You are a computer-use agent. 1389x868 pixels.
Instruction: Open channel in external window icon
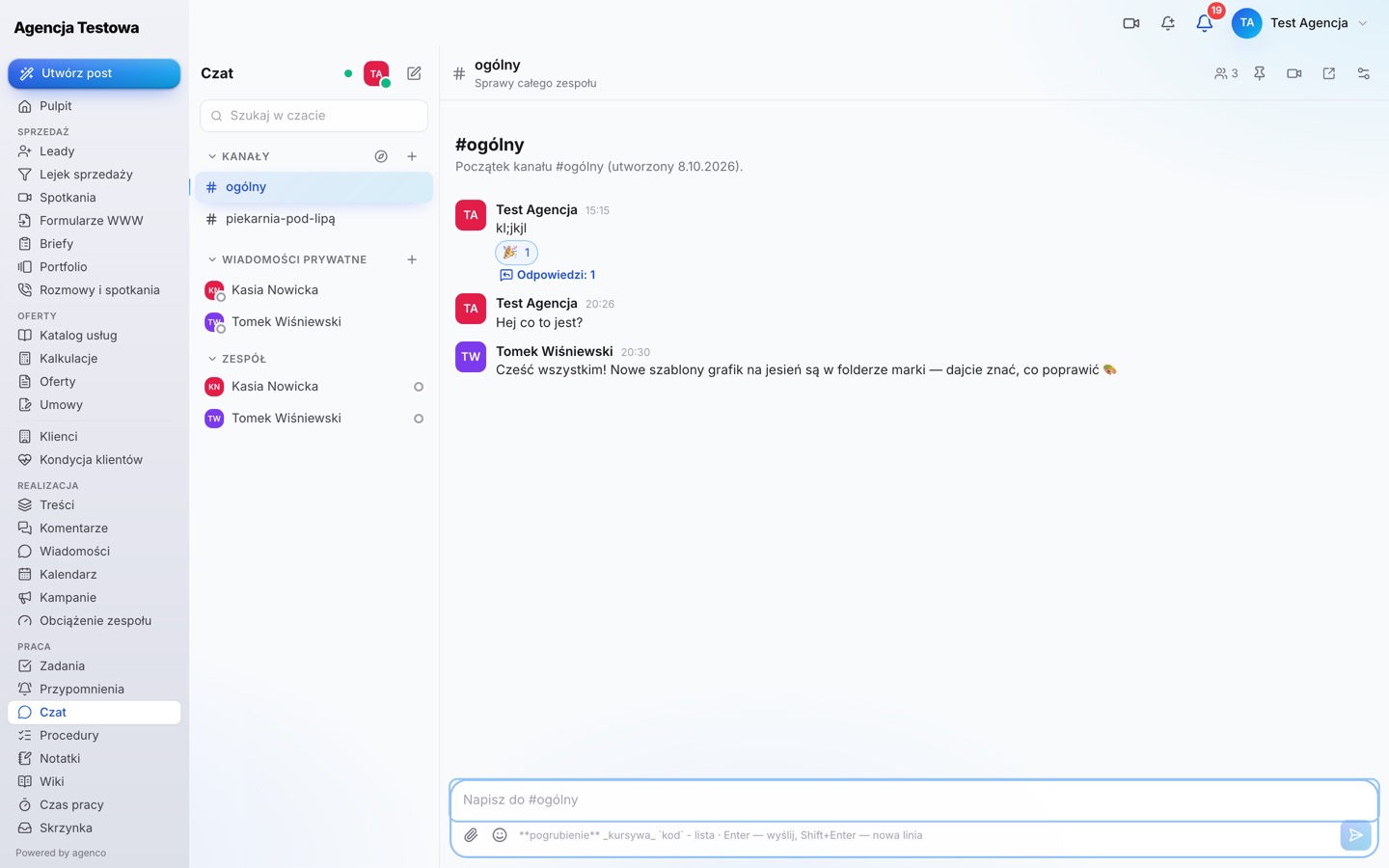[x=1329, y=73]
